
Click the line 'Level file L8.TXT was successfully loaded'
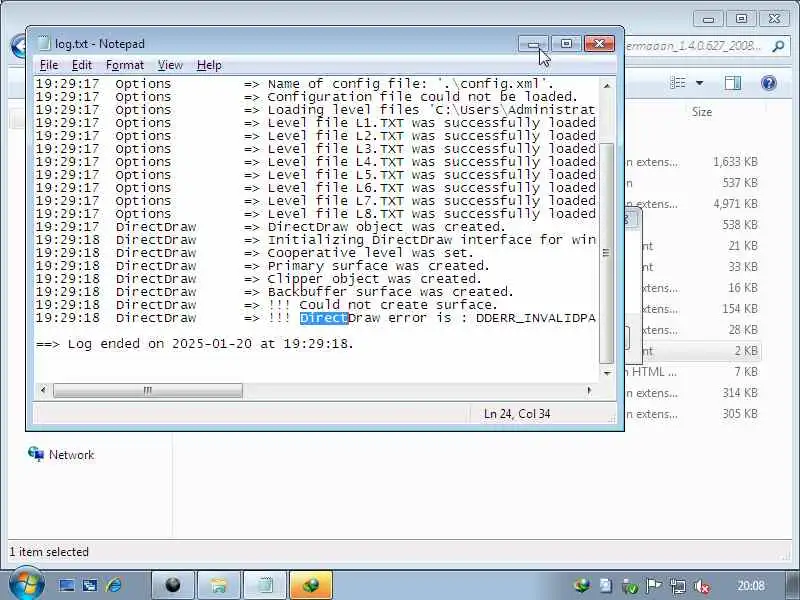point(432,214)
